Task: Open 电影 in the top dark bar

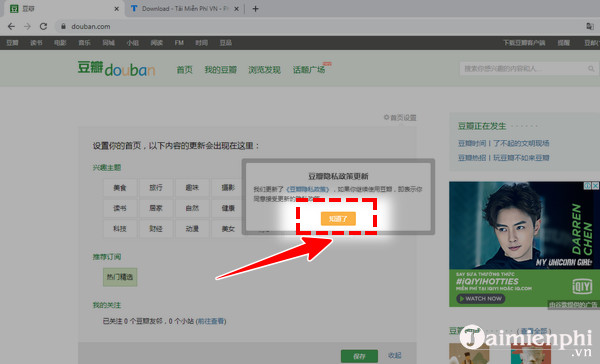Action: 60,42
